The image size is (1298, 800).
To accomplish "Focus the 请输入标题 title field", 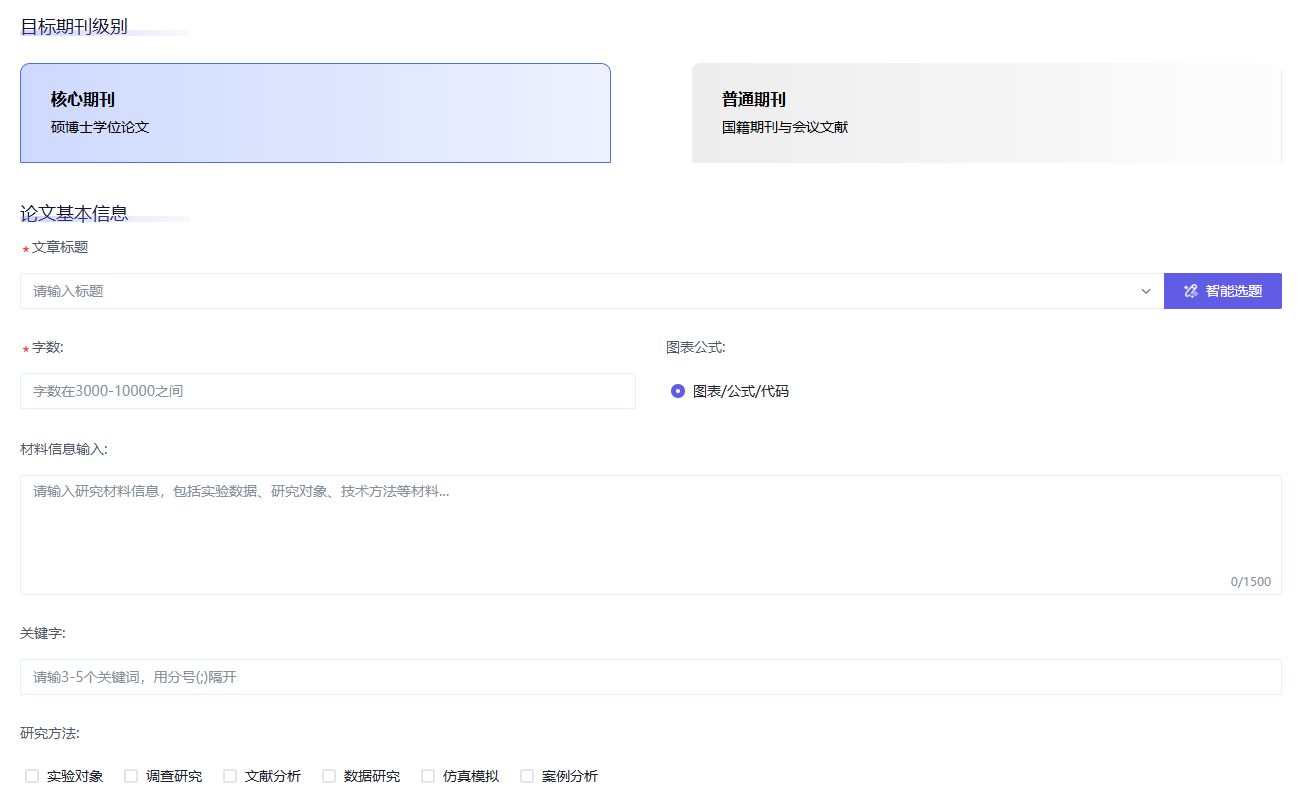I will point(580,291).
